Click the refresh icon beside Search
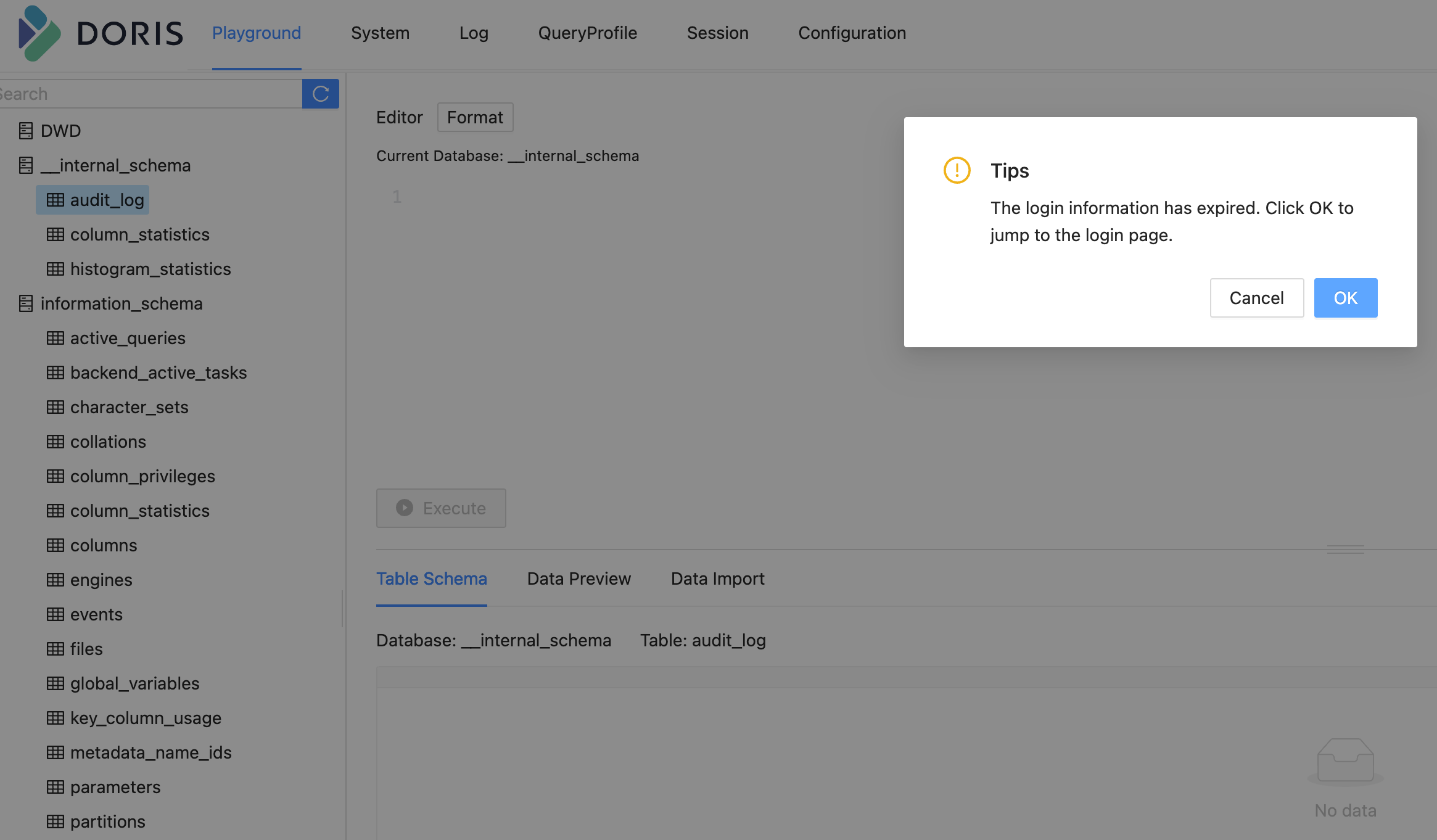 (x=321, y=94)
